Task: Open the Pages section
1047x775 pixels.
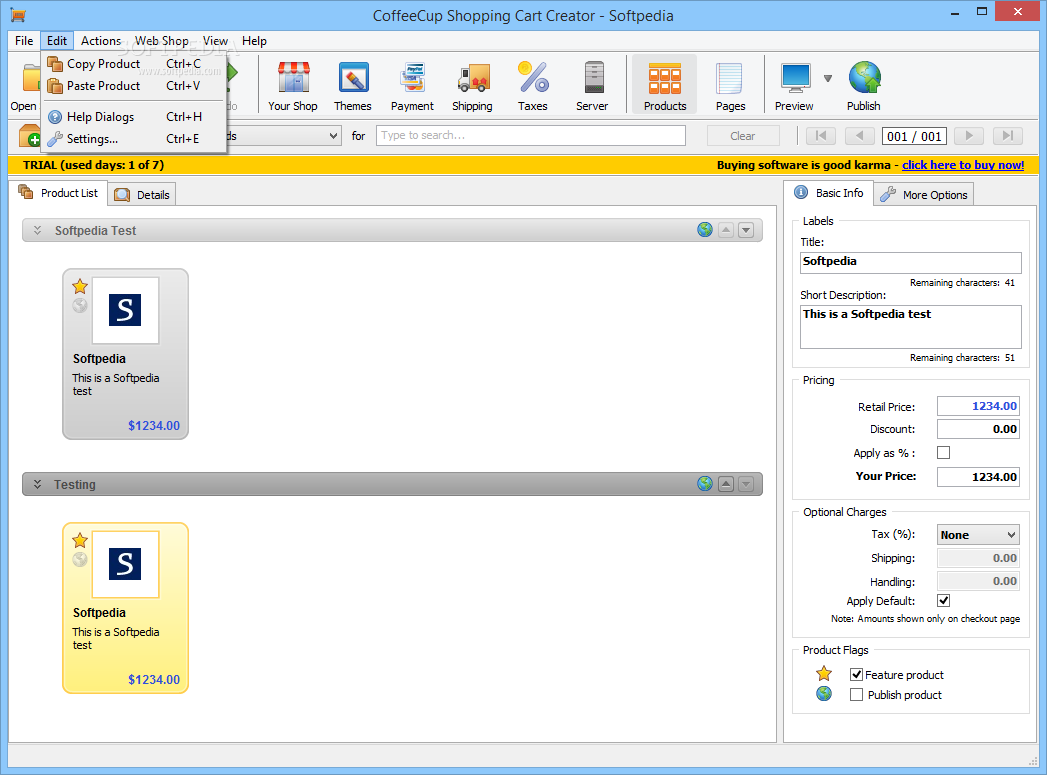Action: [x=730, y=85]
